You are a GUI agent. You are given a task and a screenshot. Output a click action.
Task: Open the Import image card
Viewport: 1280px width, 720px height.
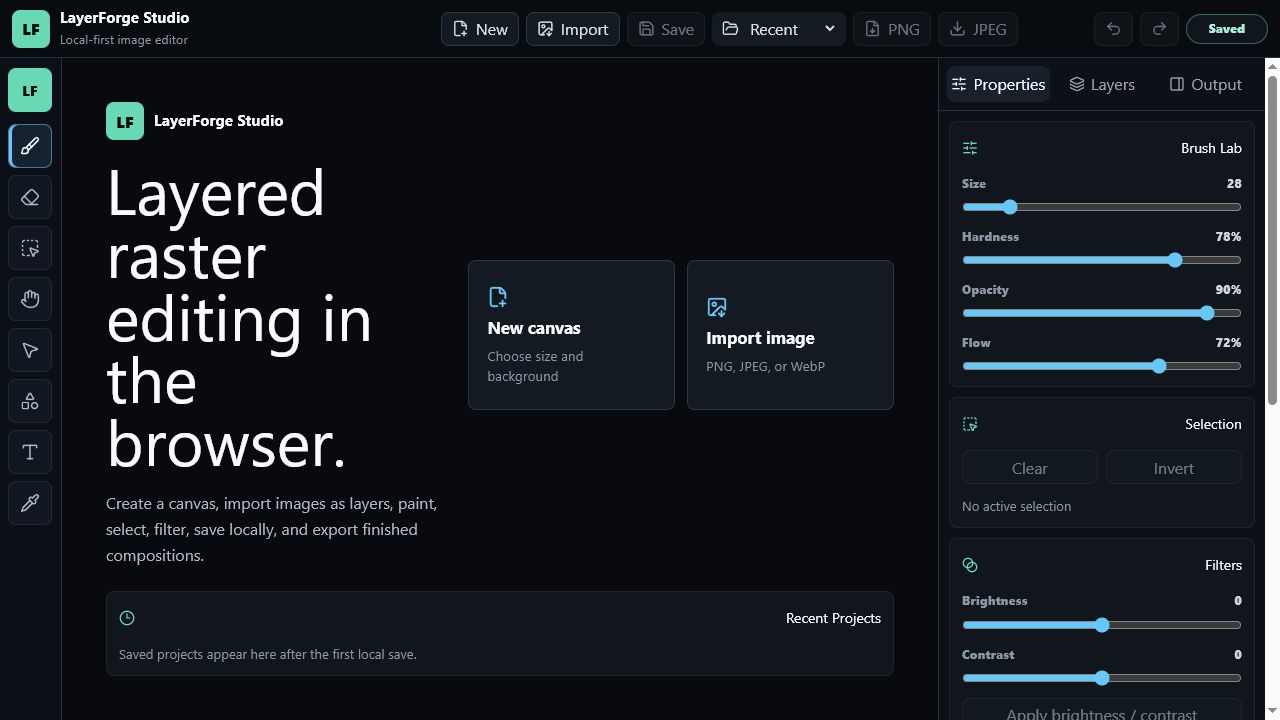pos(790,335)
